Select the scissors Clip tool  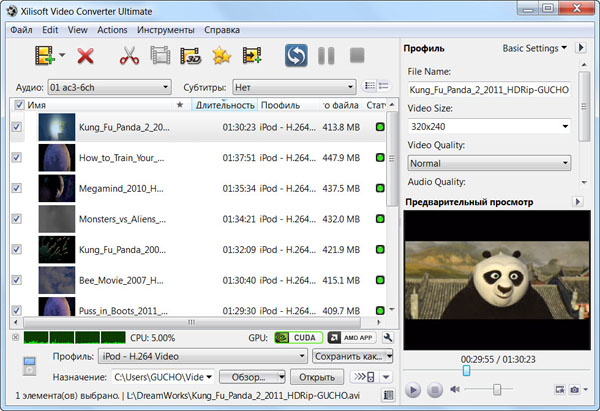(129, 56)
